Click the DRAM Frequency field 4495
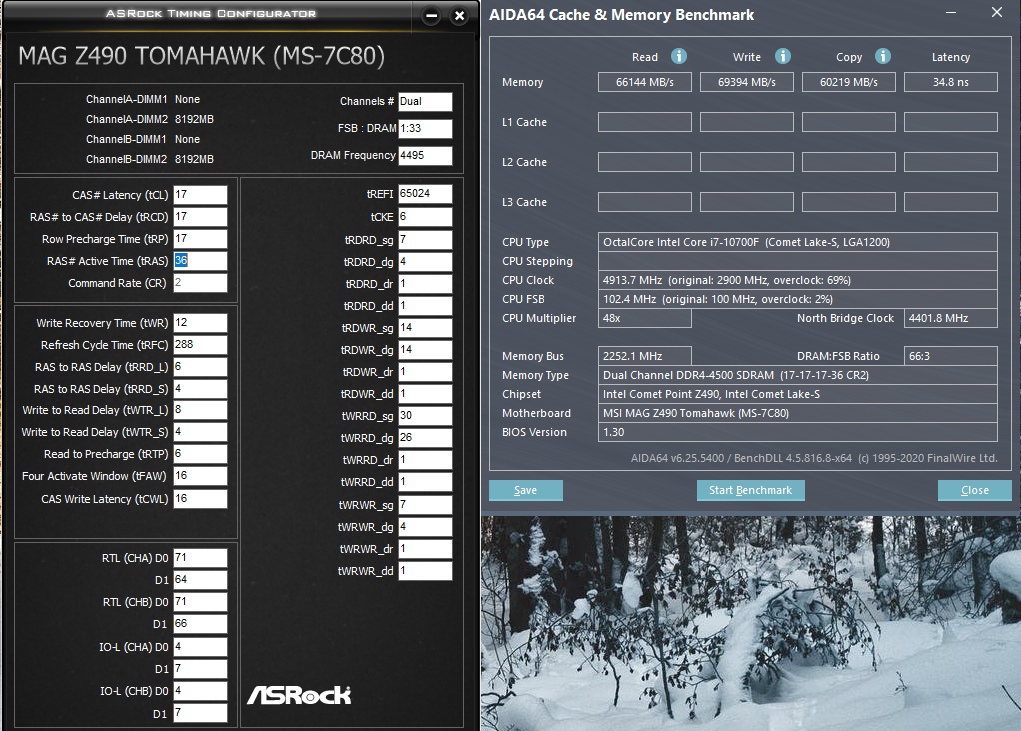 click(425, 156)
